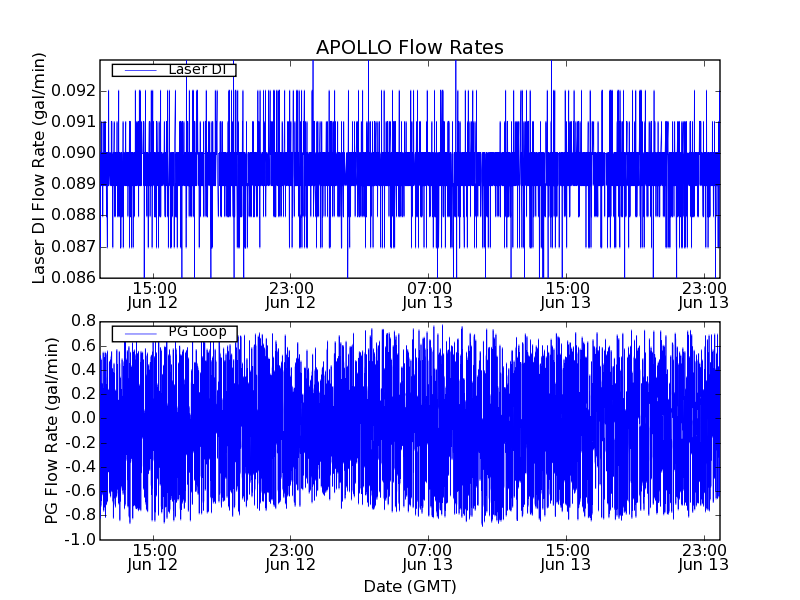The image size is (800, 600).
Task: Click the 0.8 tick on PG plot
Action: pos(84,321)
